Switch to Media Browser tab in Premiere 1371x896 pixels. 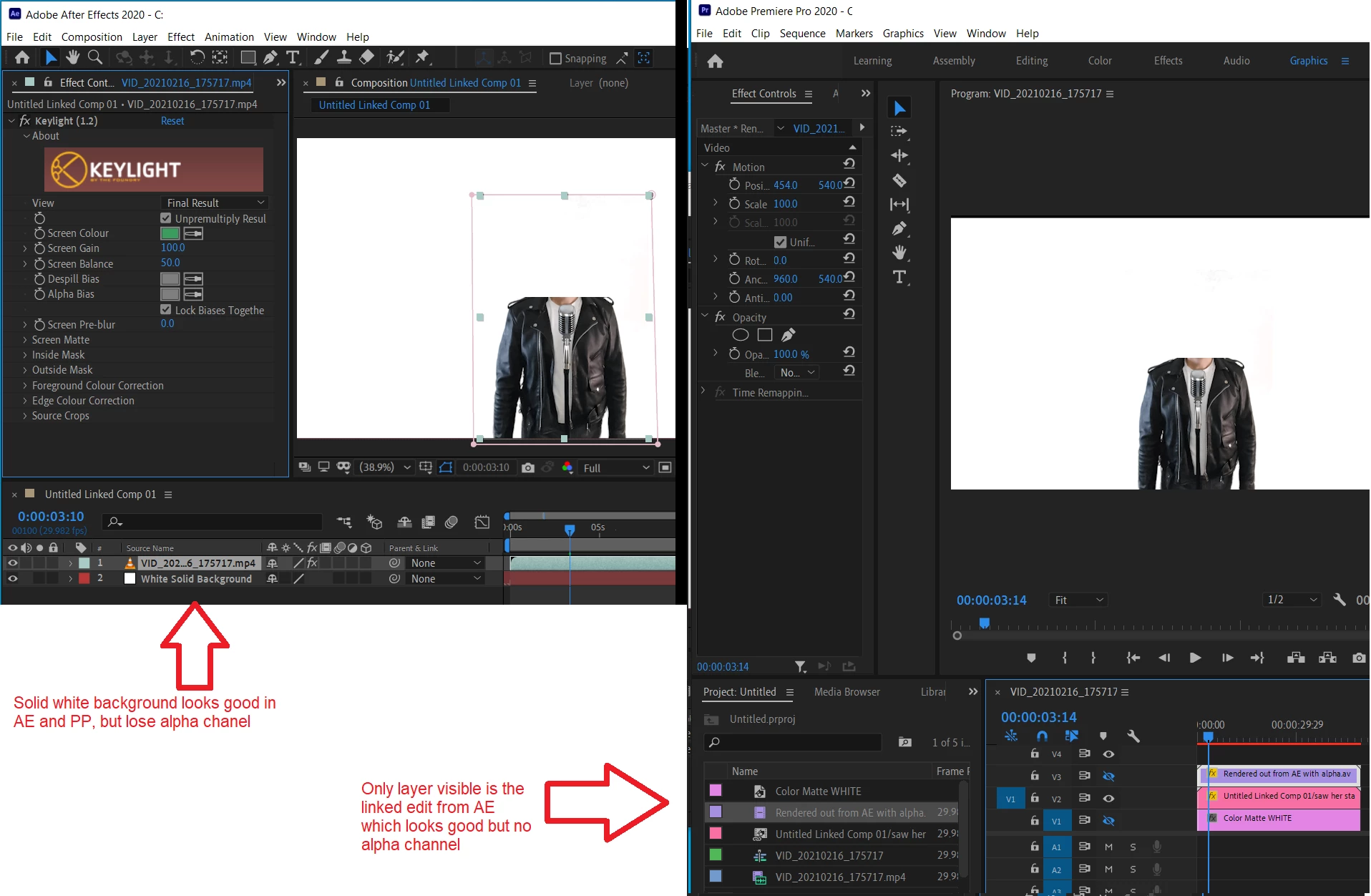846,692
